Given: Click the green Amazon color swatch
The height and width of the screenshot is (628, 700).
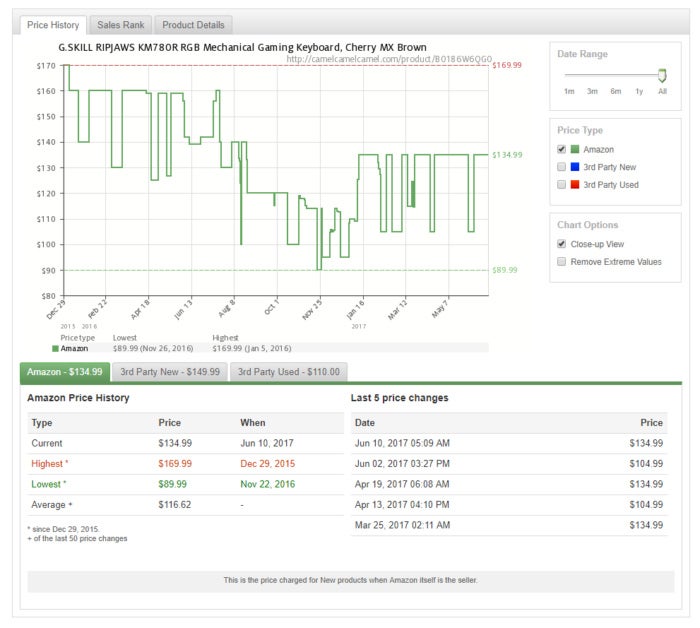Looking at the screenshot, I should (x=575, y=149).
